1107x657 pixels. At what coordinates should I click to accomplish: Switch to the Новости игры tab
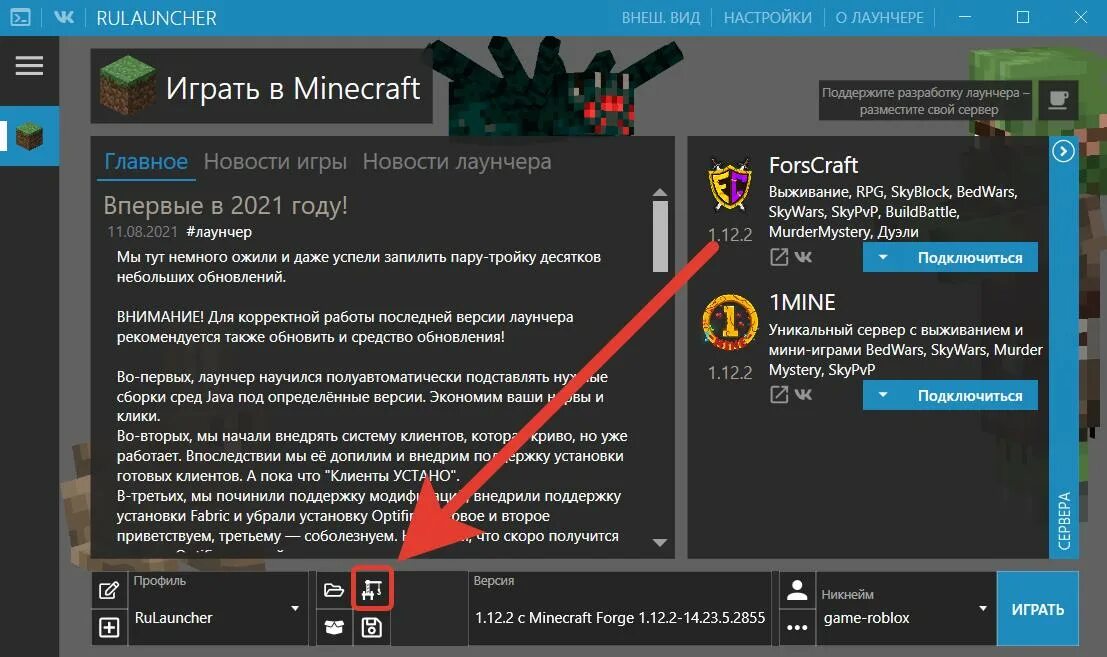point(275,162)
